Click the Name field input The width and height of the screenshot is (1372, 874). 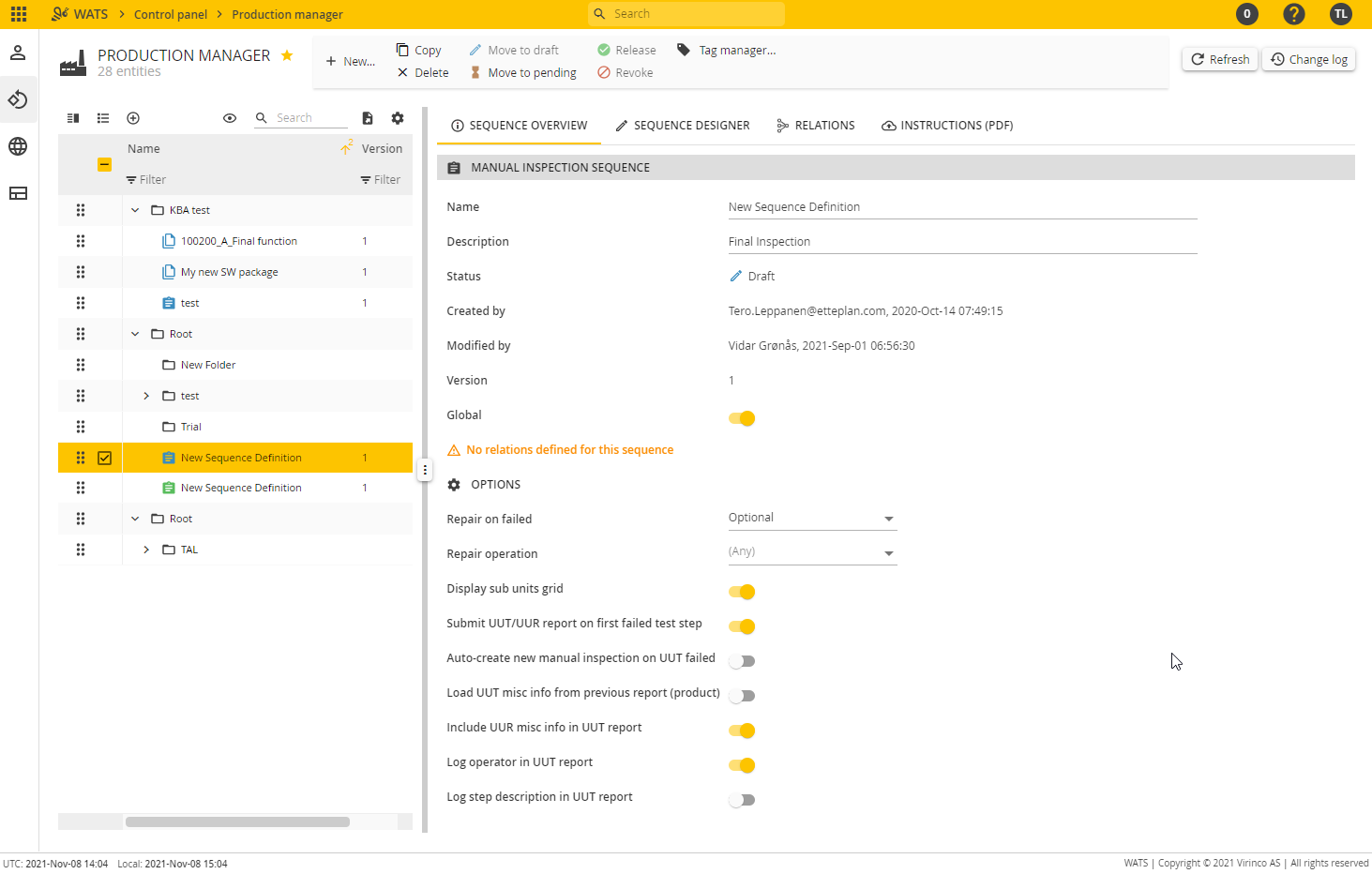coord(962,207)
